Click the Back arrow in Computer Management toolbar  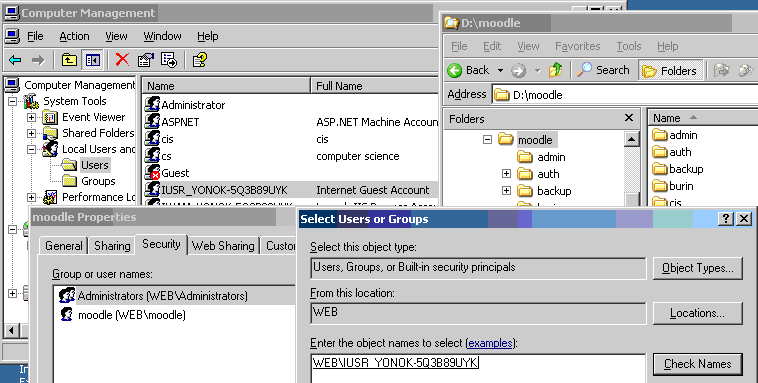point(15,60)
